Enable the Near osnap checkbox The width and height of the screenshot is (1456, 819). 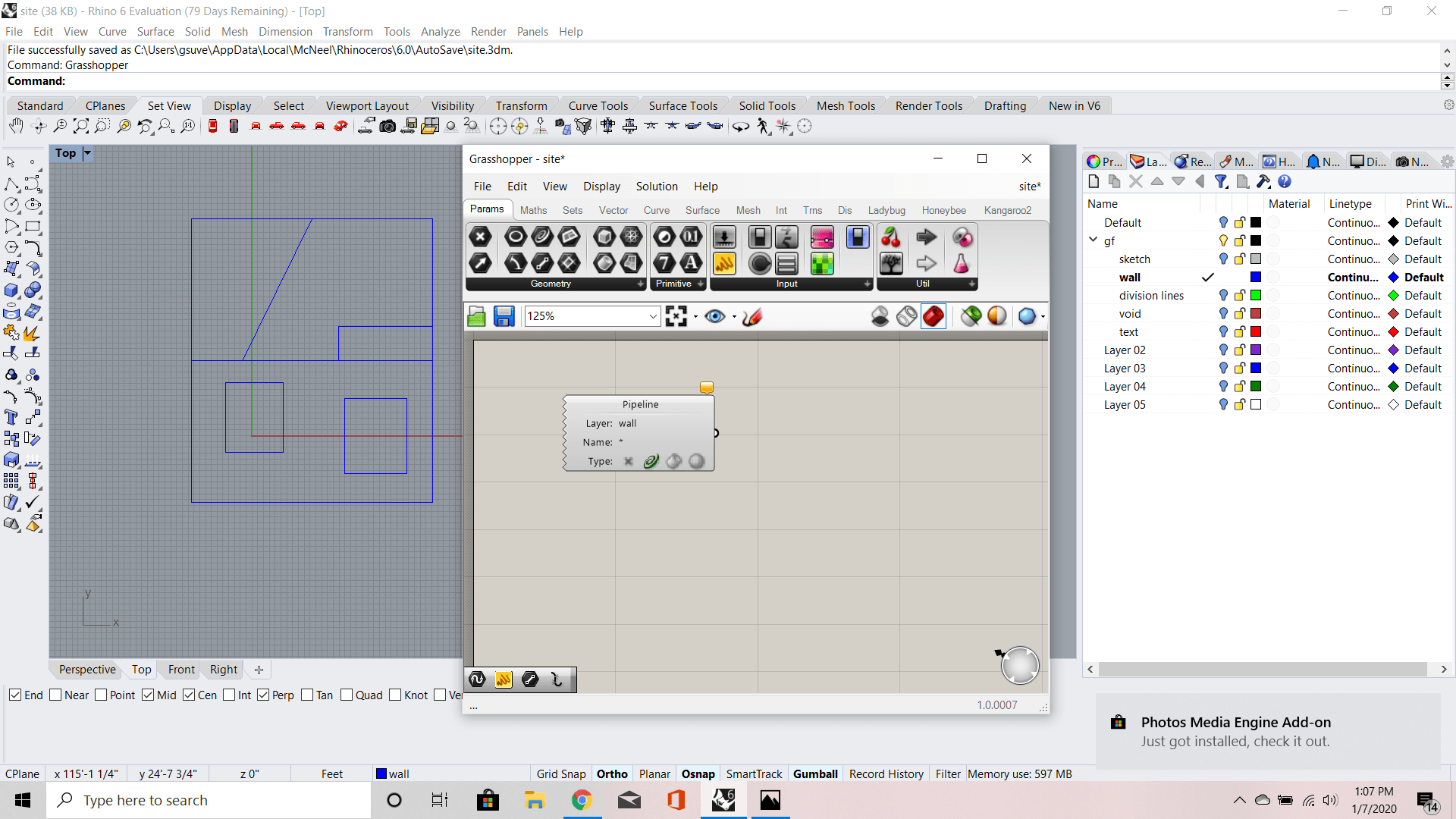click(55, 695)
